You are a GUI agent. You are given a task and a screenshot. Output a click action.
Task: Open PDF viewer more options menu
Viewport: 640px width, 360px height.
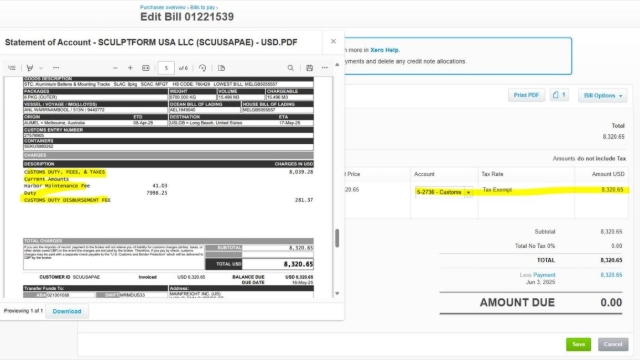[324, 68]
